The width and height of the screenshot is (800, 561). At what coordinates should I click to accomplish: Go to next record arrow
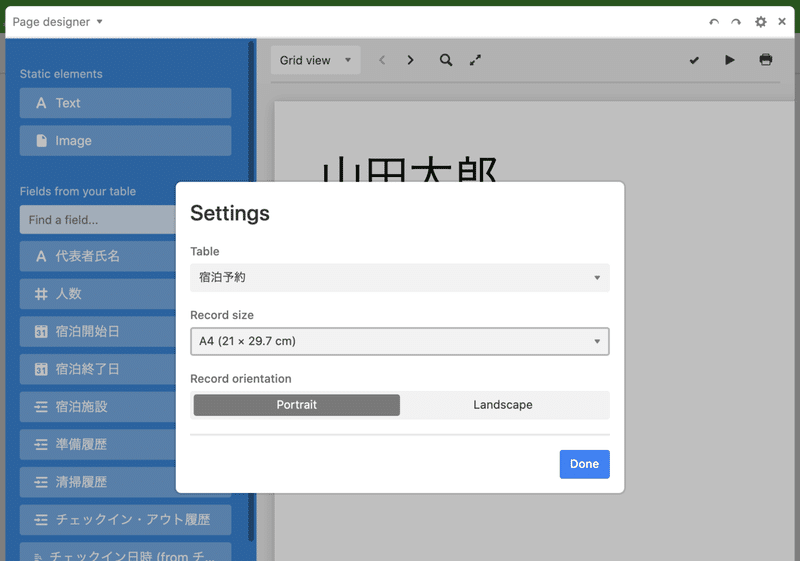coord(410,60)
